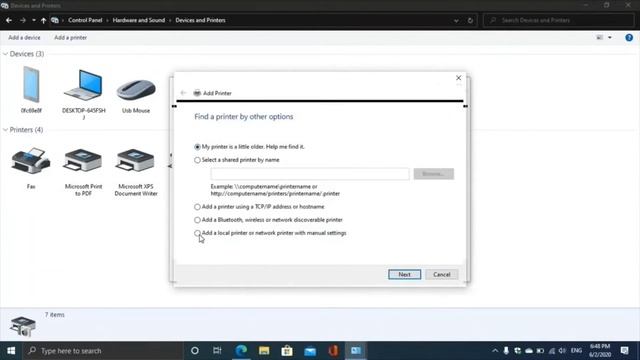Refresh the Devices and Printers view

point(470,20)
